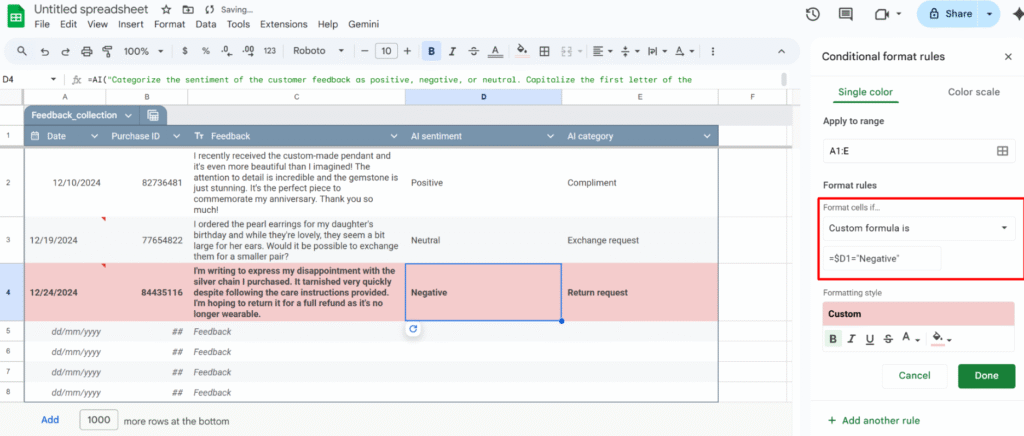Viewport: 1024px width, 436px height.
Task: Select the paint format tool
Action: 107,51
